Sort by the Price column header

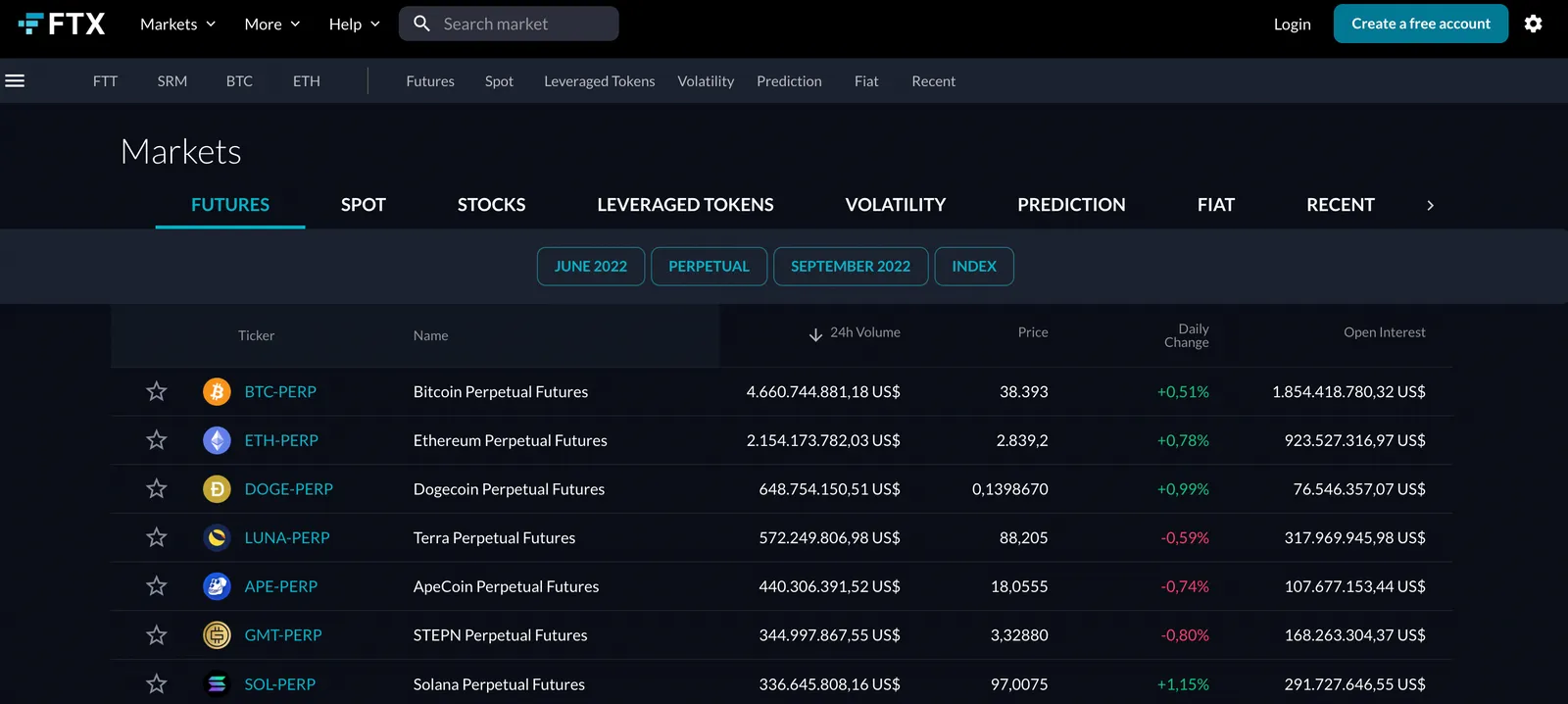click(1033, 332)
